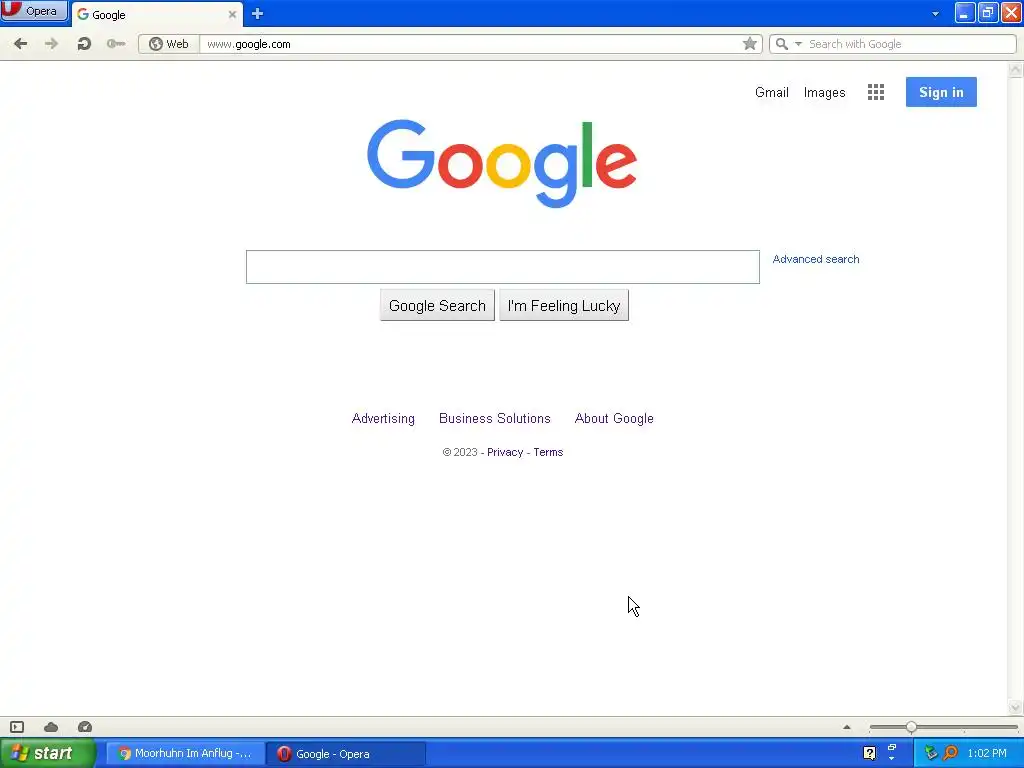The height and width of the screenshot is (768, 1024).
Task: Click the network pen tray icon
Action: coord(931,753)
